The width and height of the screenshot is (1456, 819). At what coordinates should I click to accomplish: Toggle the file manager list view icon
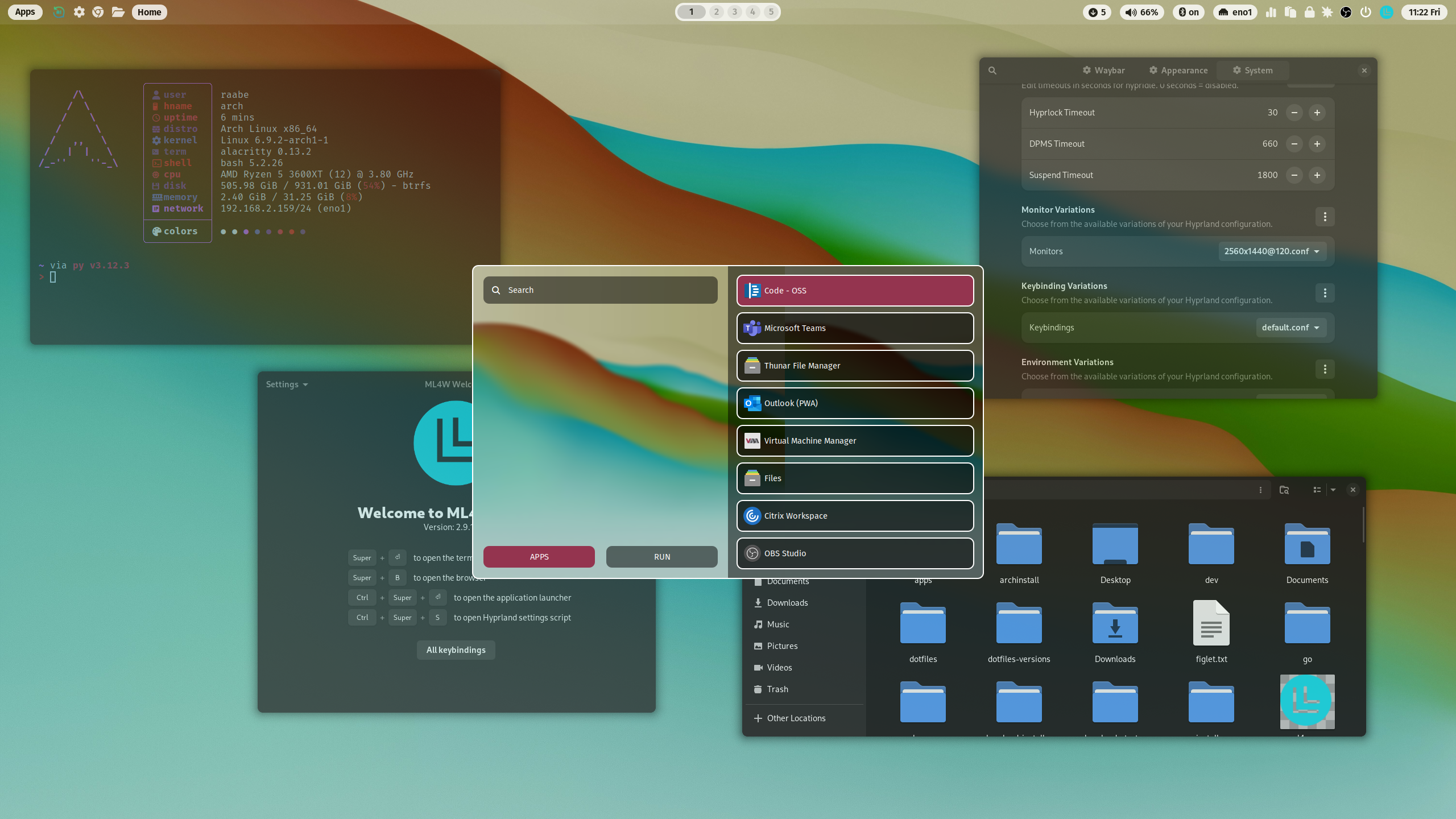coord(1317,490)
